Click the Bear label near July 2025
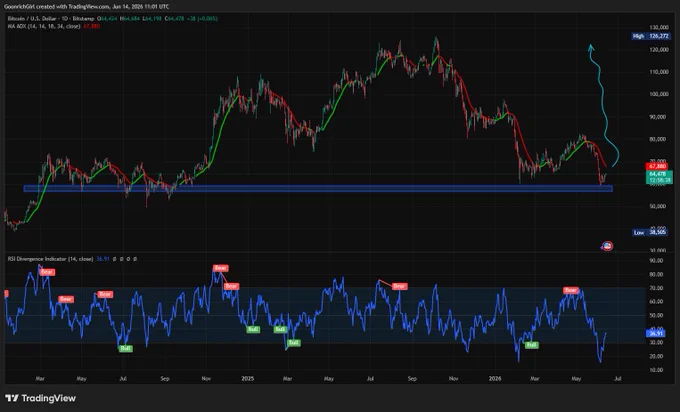 click(399, 286)
